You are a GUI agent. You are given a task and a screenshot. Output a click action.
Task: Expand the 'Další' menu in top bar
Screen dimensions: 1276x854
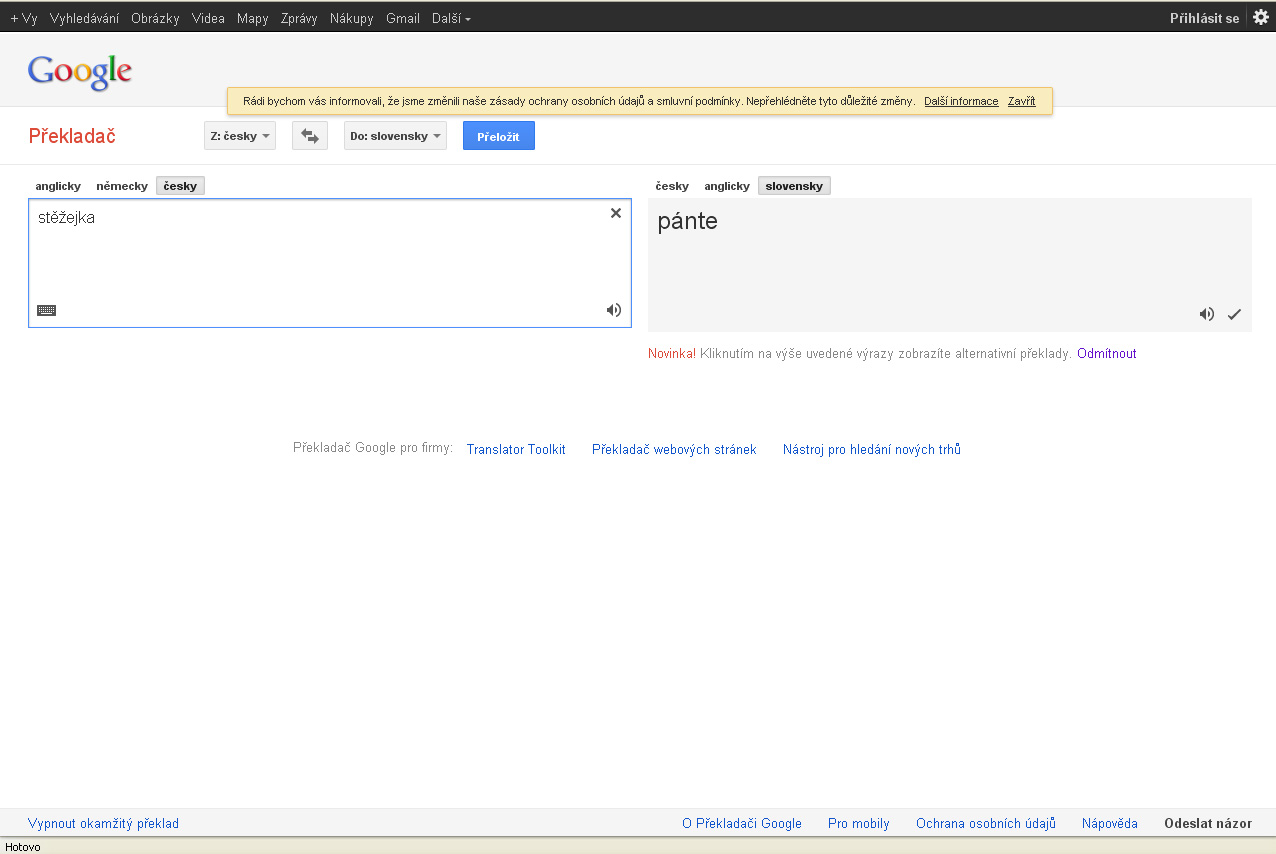pos(451,18)
